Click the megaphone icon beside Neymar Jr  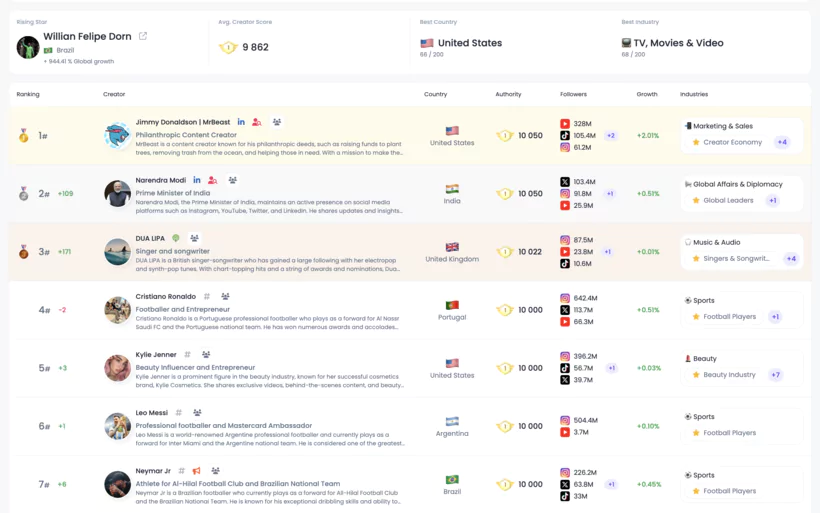click(x=197, y=471)
